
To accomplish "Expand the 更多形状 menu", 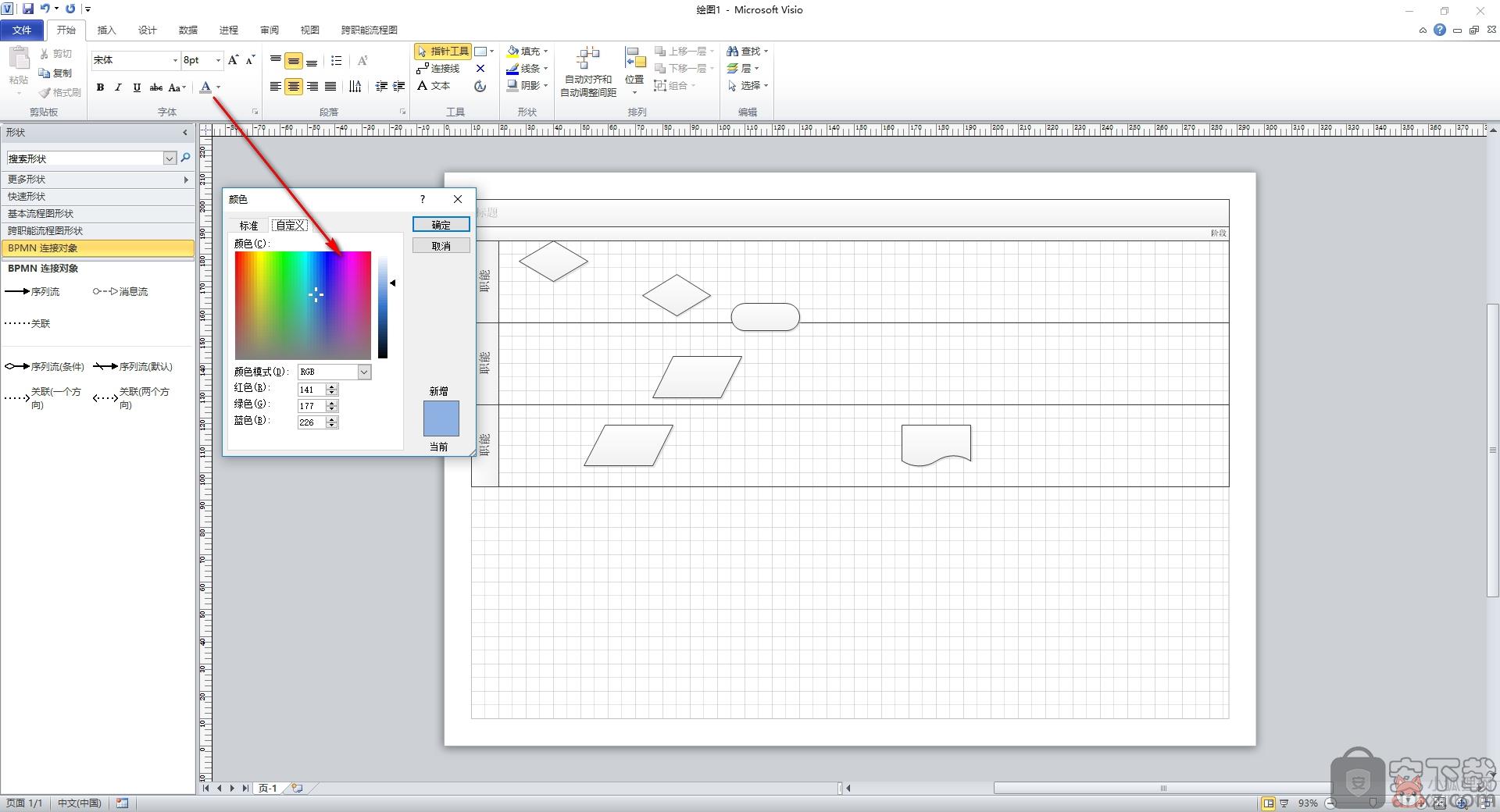I will point(97,180).
